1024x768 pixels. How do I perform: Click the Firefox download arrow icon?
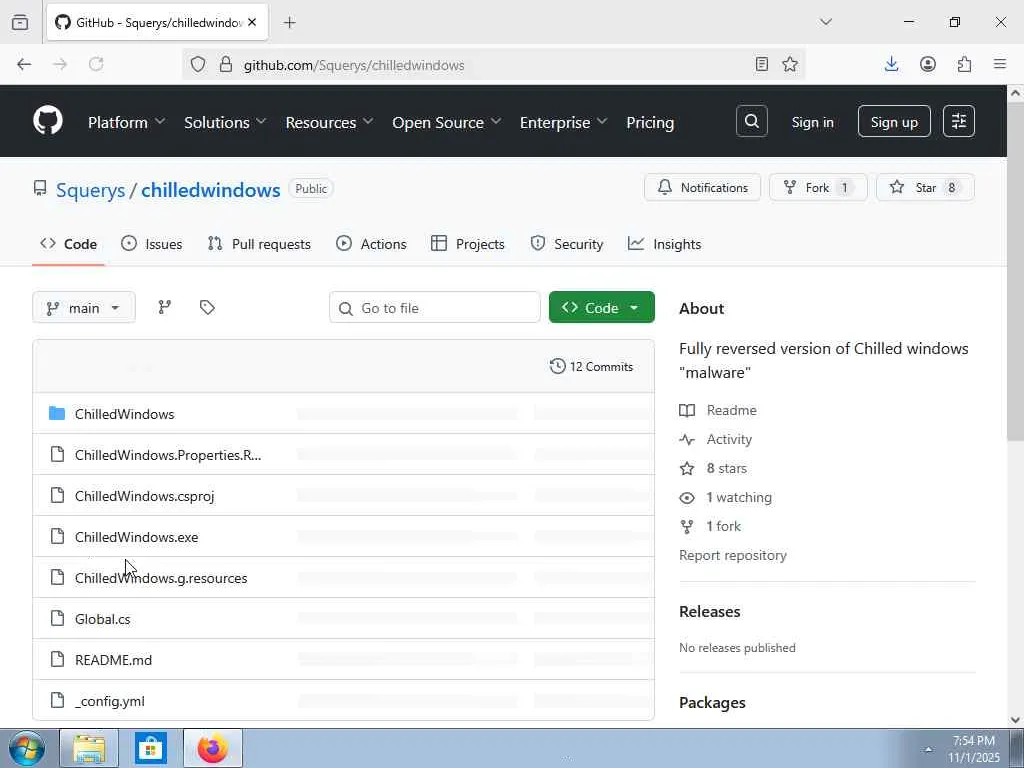(891, 64)
